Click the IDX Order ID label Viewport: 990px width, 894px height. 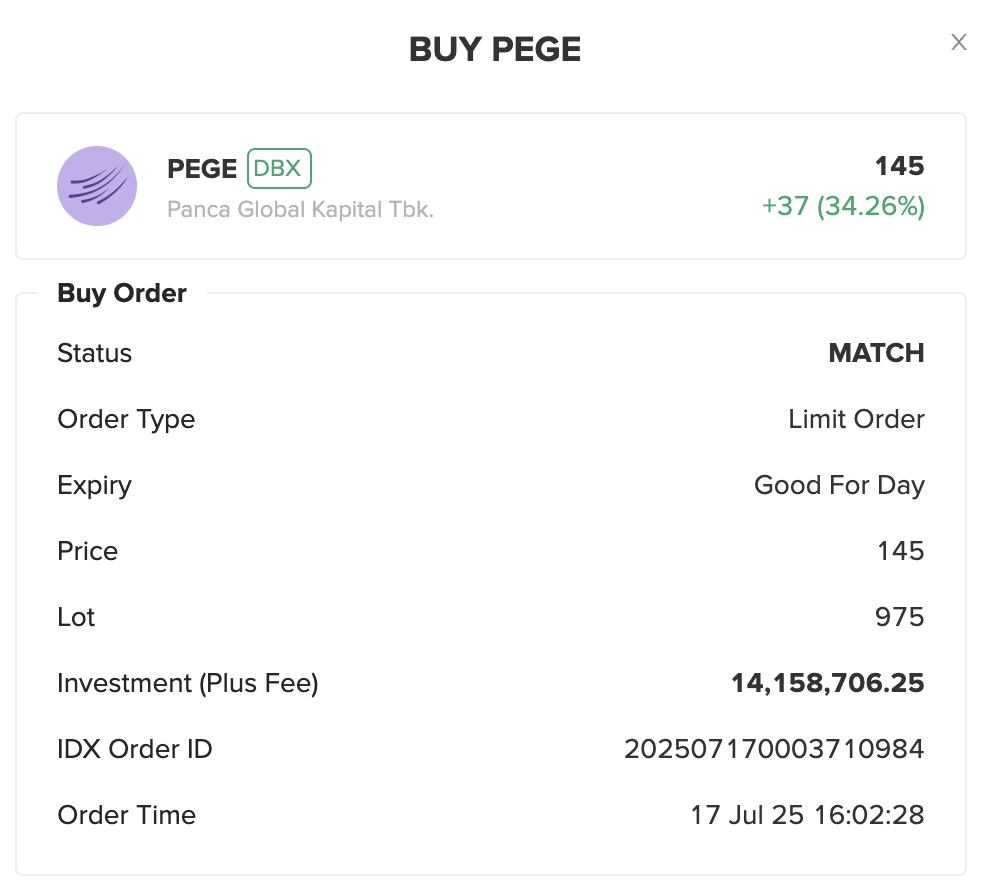[134, 749]
